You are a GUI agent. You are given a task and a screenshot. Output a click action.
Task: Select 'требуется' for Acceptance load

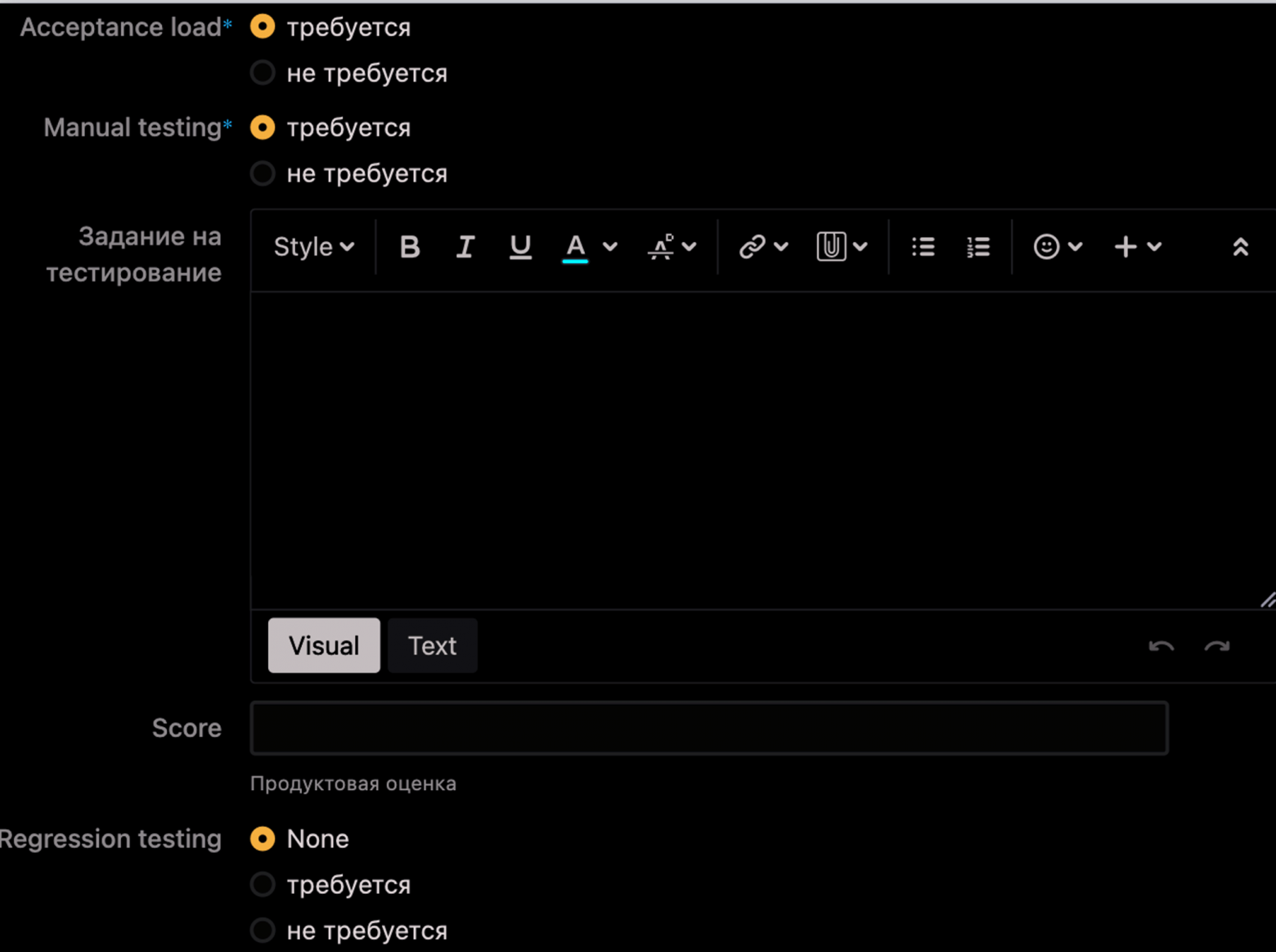263,27
